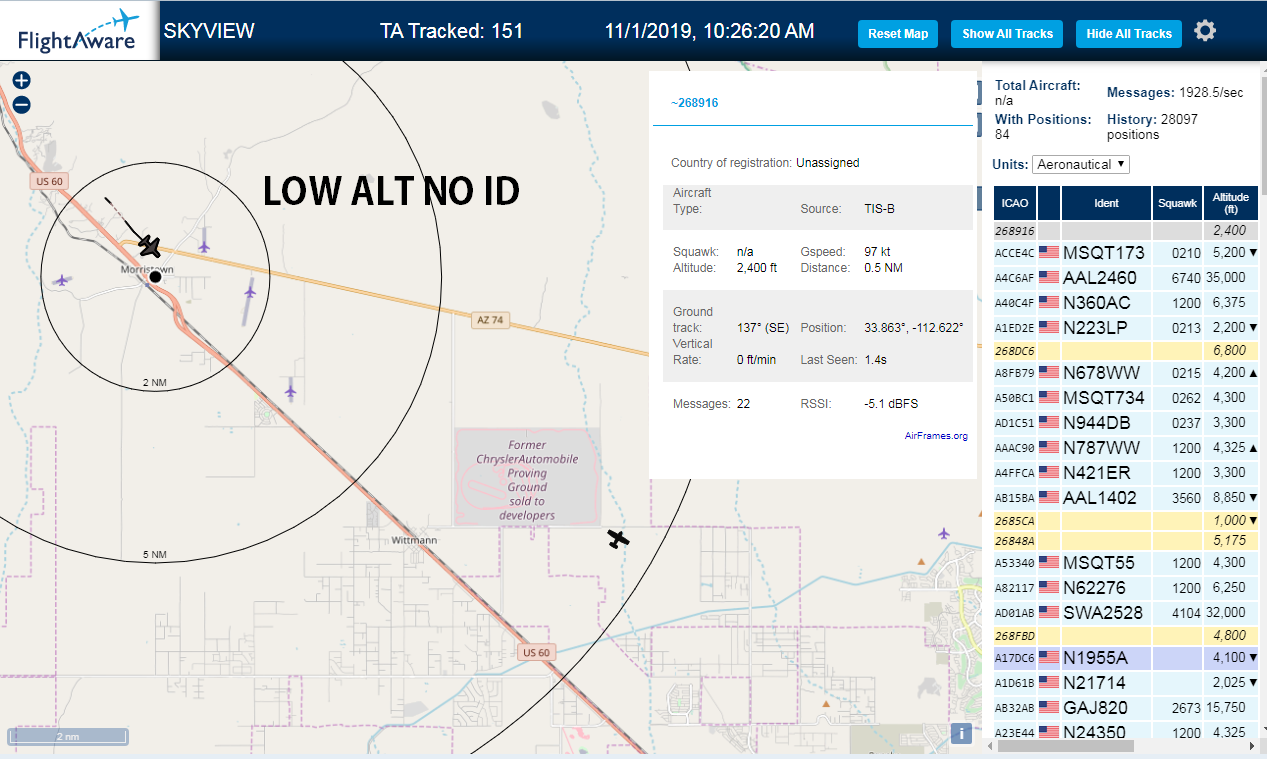This screenshot has height=759, width=1267.
Task: Select the MSQT734 aircraft row
Action: pos(1126,397)
